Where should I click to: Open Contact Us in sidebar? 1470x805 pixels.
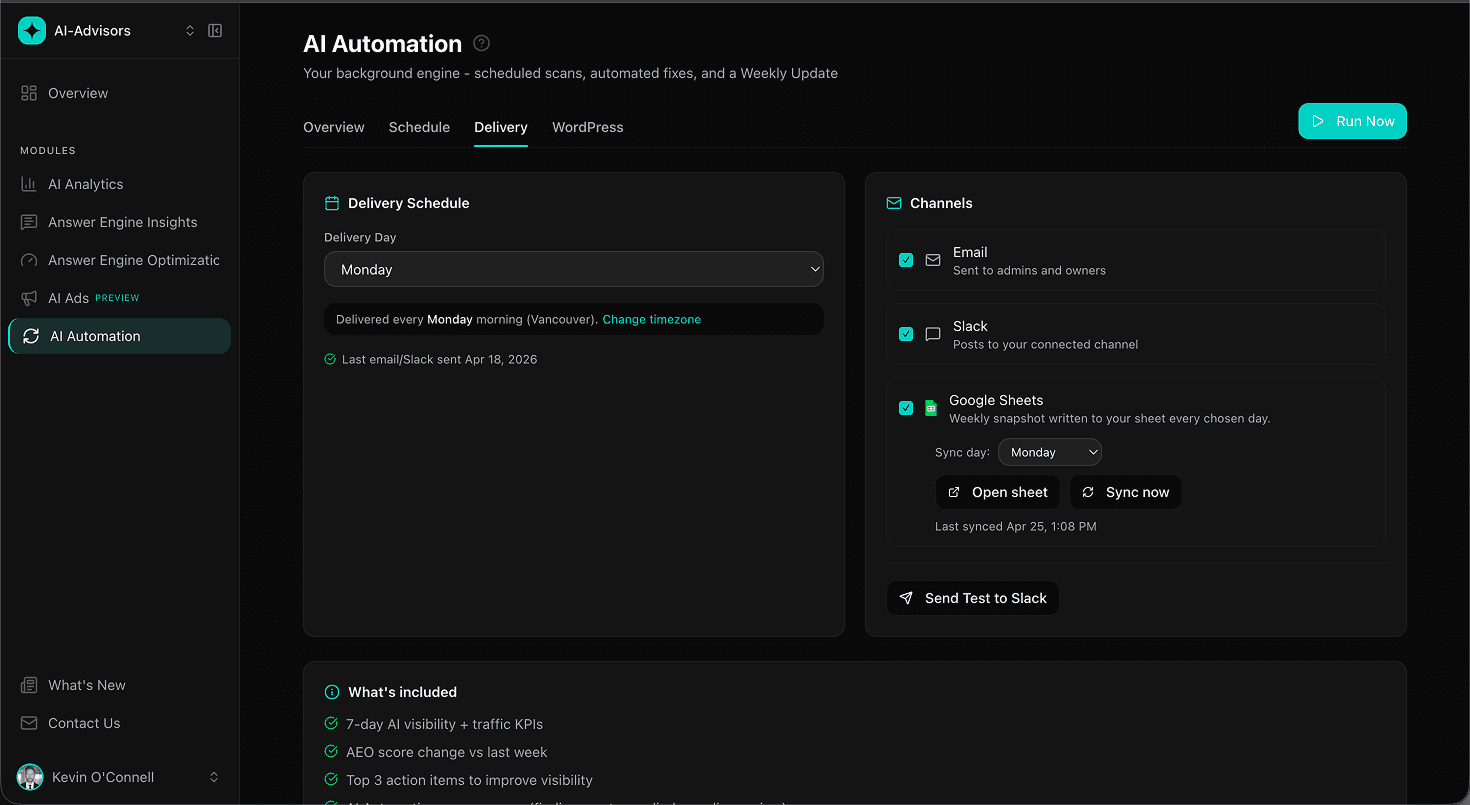pos(119,723)
